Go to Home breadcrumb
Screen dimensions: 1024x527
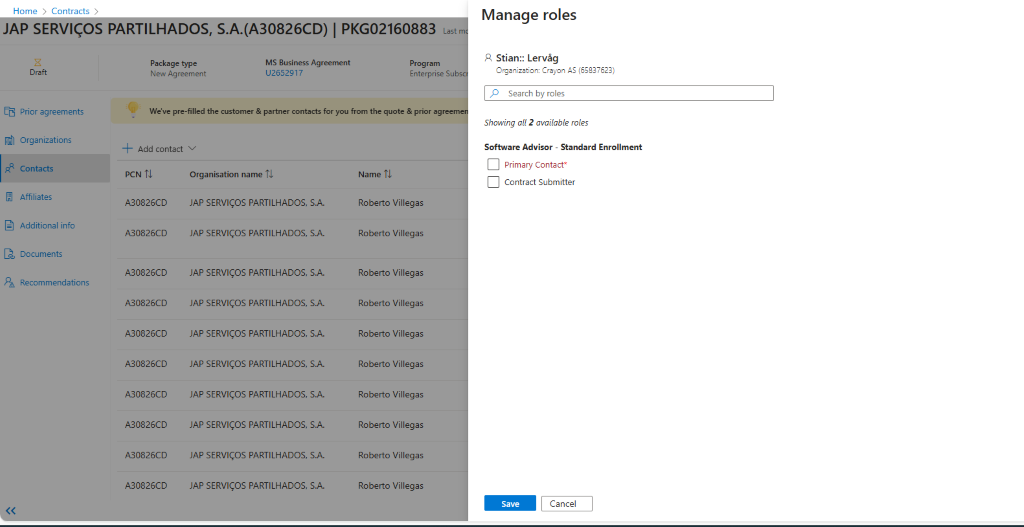pos(25,11)
